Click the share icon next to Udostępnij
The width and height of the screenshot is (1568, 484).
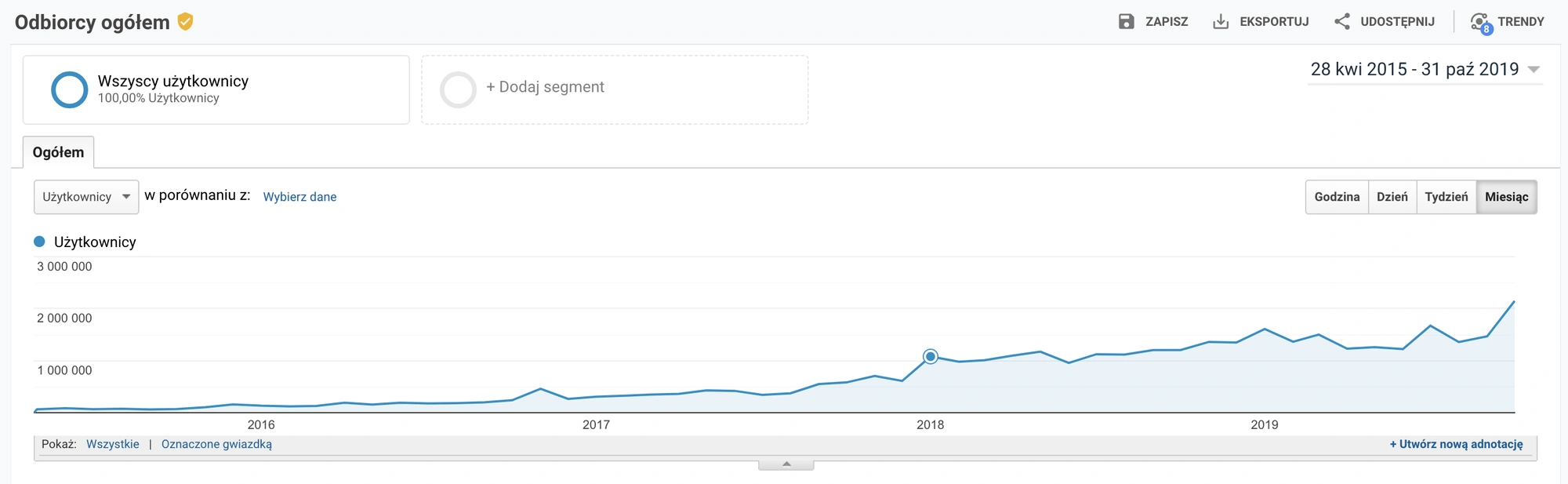[1342, 22]
